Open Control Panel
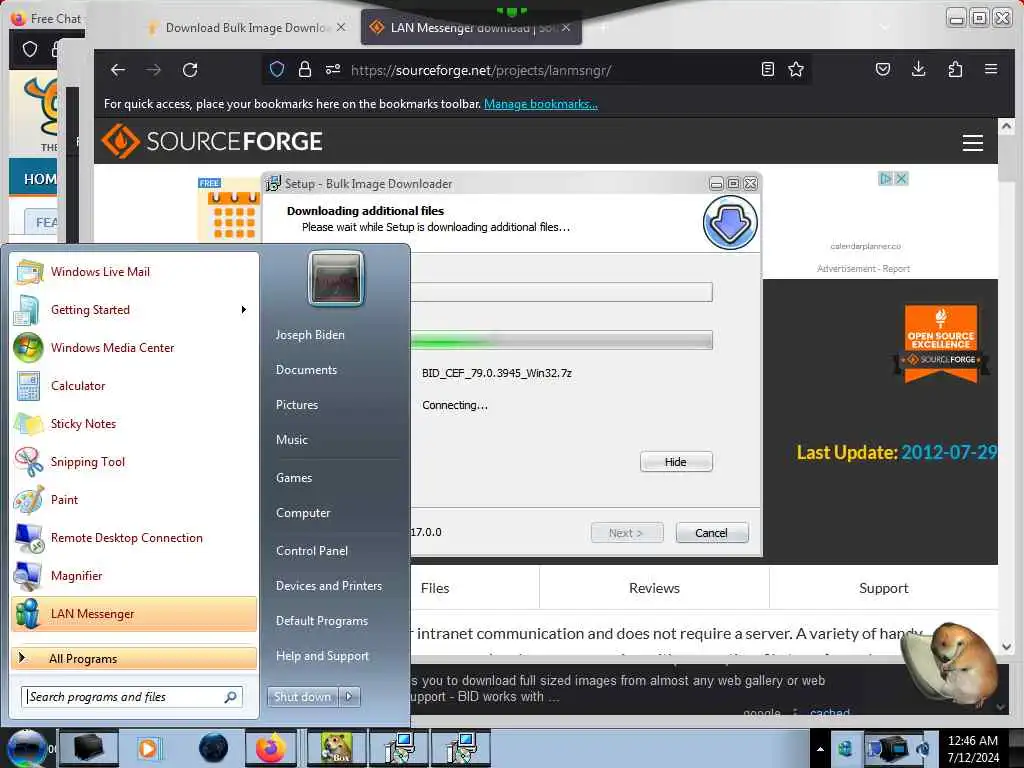 (x=312, y=551)
